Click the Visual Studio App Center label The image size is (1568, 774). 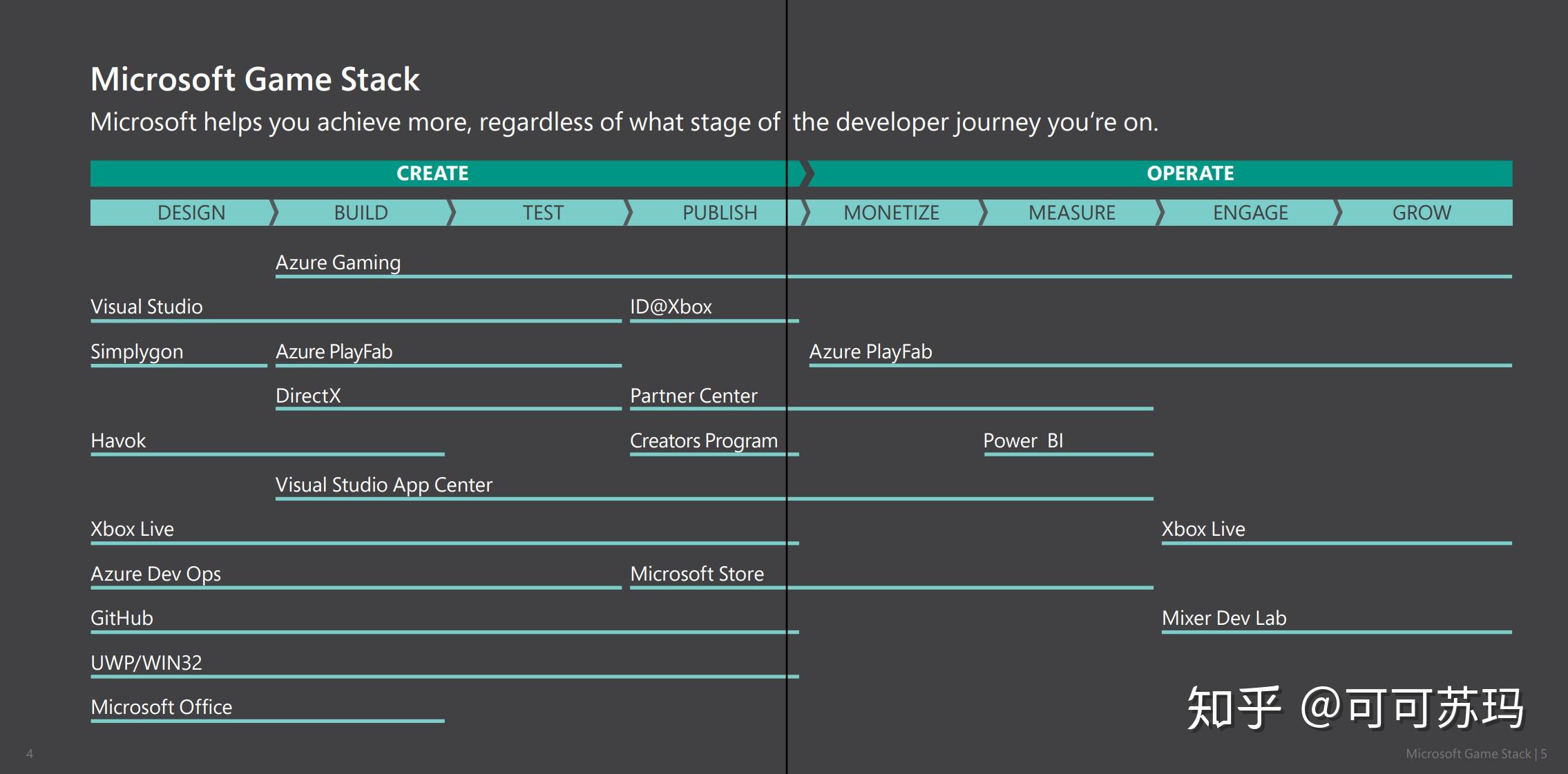(384, 485)
